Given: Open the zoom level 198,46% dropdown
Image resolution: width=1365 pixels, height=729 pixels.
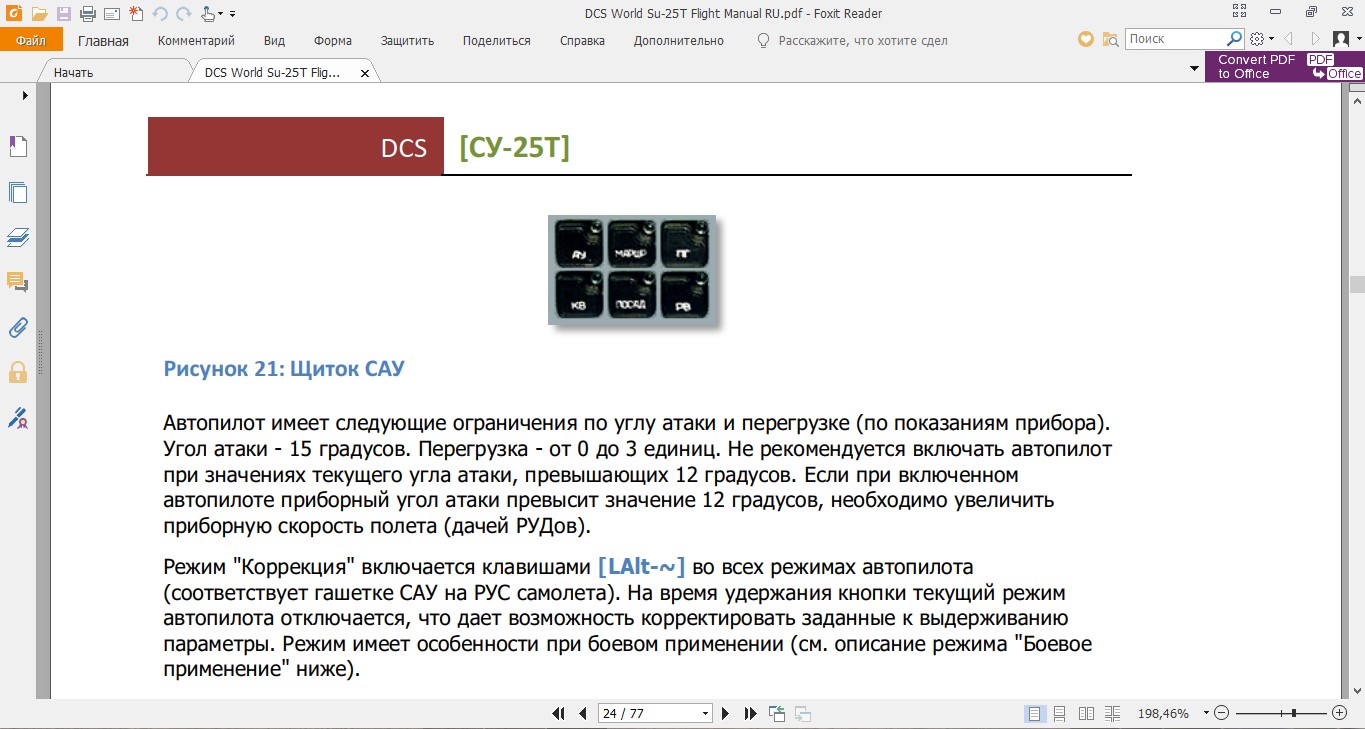Looking at the screenshot, I should 1206,713.
